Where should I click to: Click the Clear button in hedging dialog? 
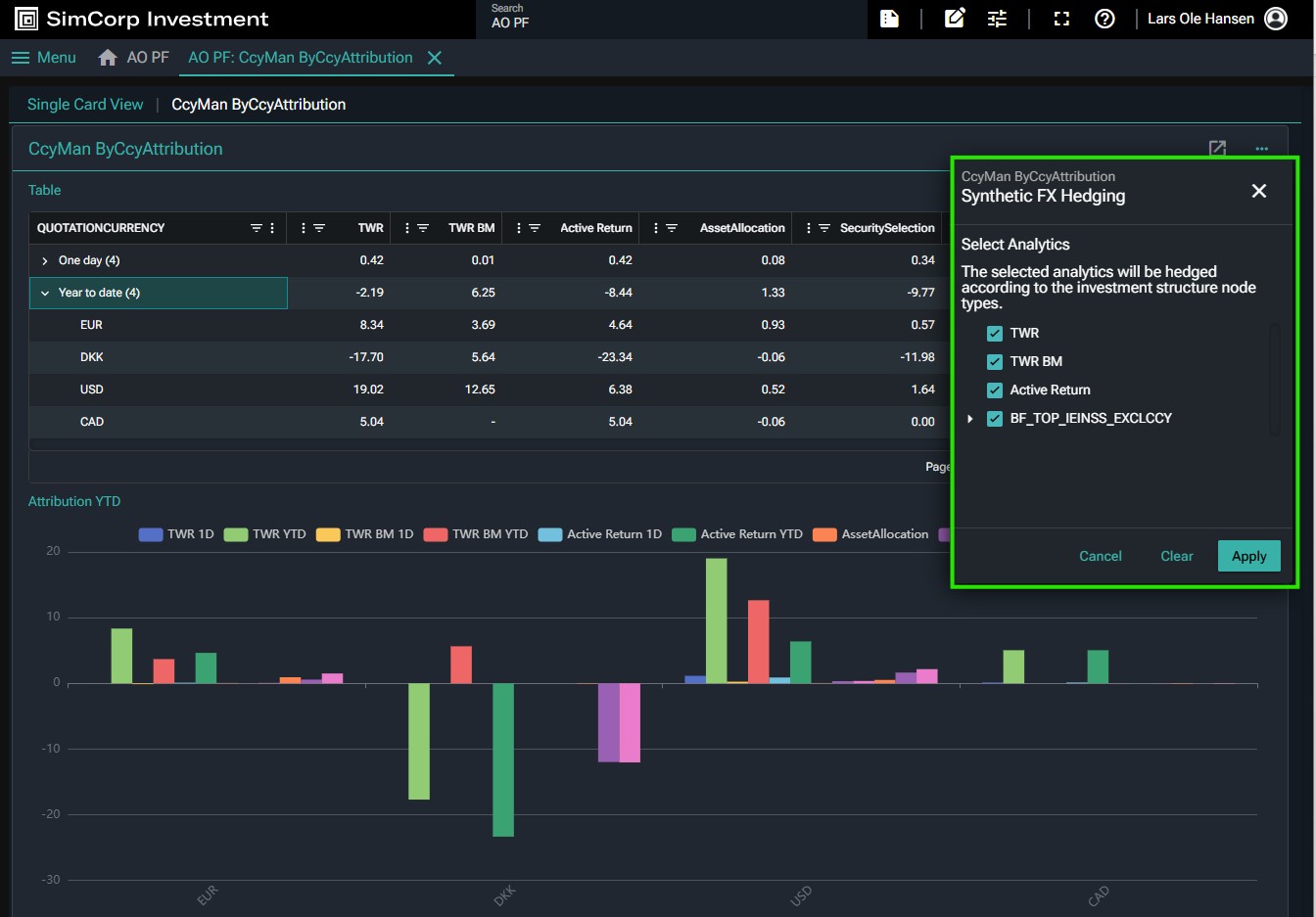coord(1177,556)
